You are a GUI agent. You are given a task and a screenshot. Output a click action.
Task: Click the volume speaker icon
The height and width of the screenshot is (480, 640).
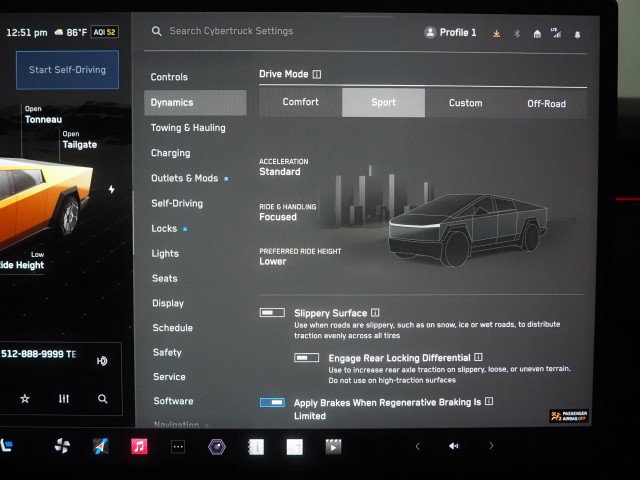point(453,446)
